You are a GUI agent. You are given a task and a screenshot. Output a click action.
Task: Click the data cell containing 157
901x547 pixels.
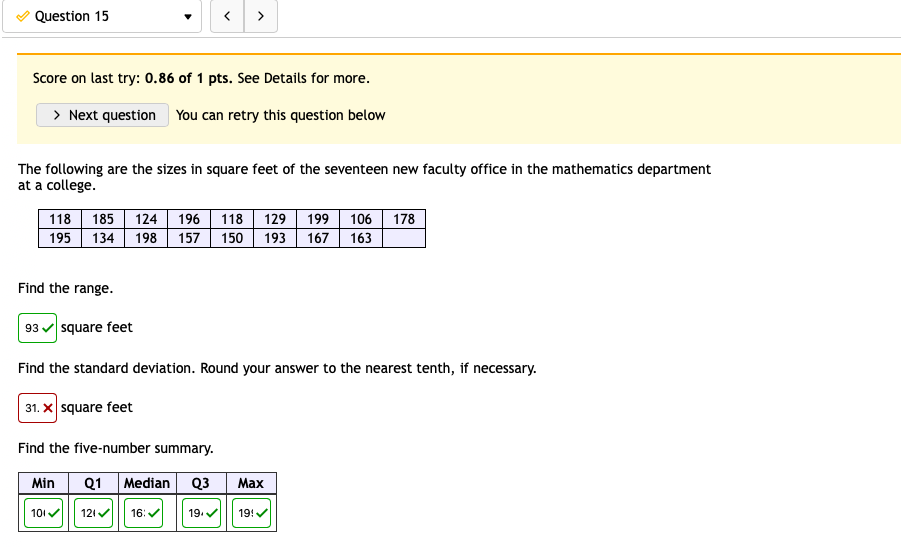(189, 238)
